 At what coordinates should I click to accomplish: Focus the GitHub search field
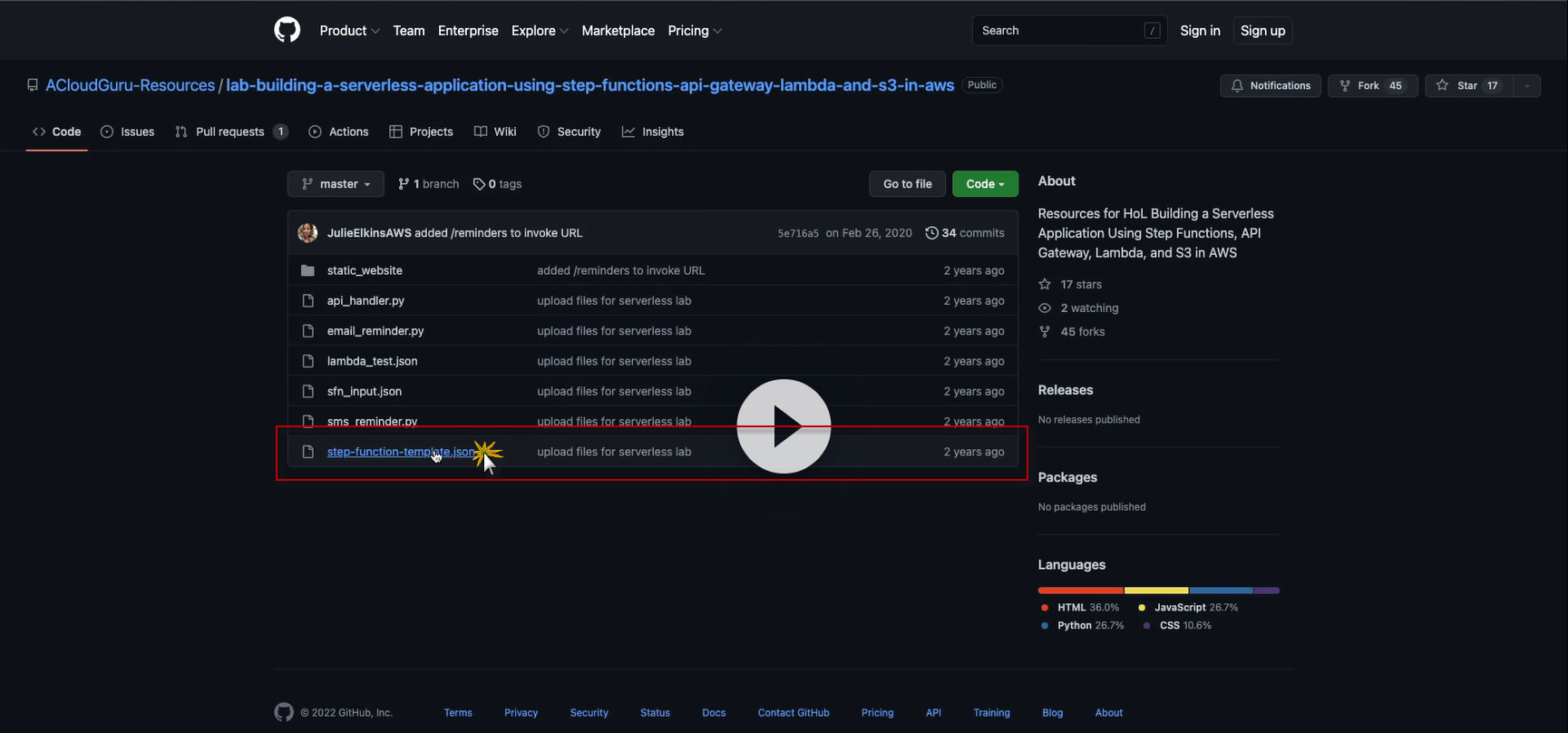tap(1069, 31)
